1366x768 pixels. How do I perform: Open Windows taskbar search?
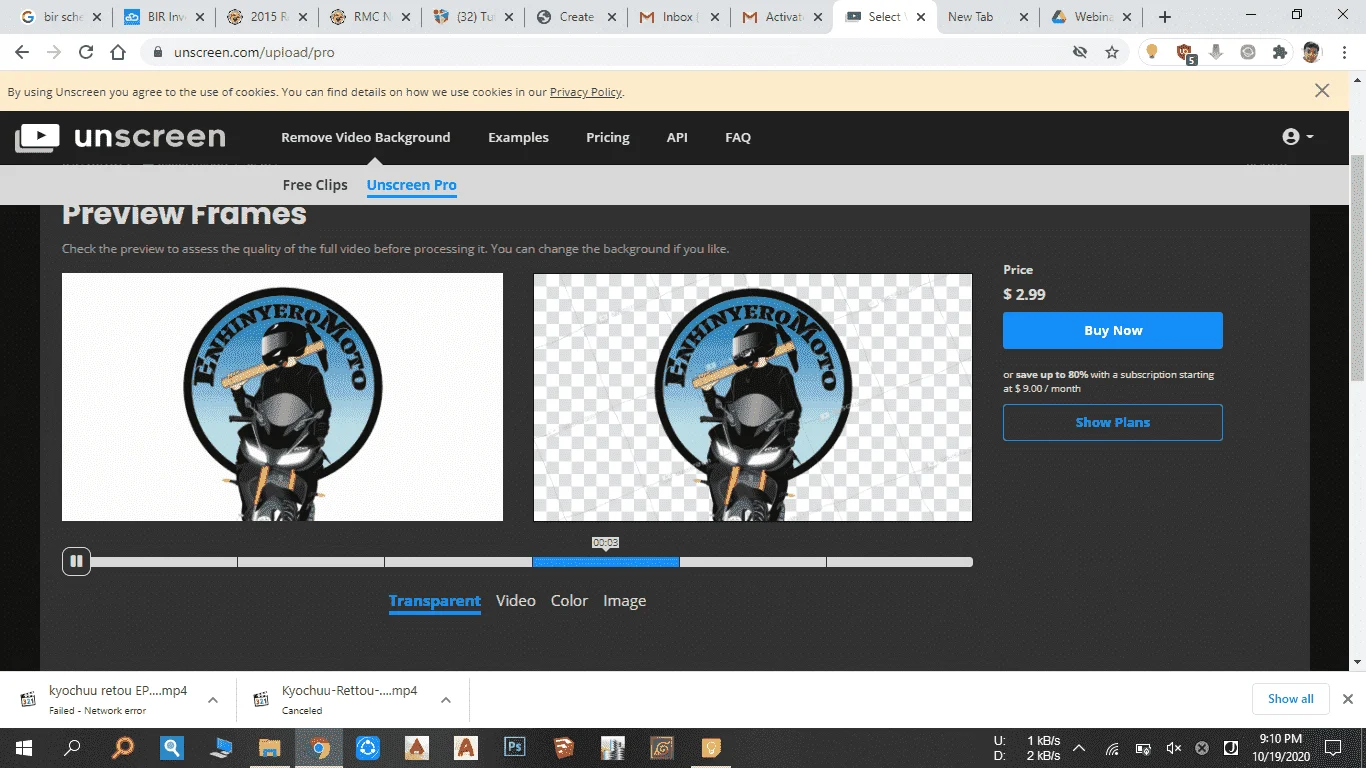pyautogui.click(x=72, y=747)
